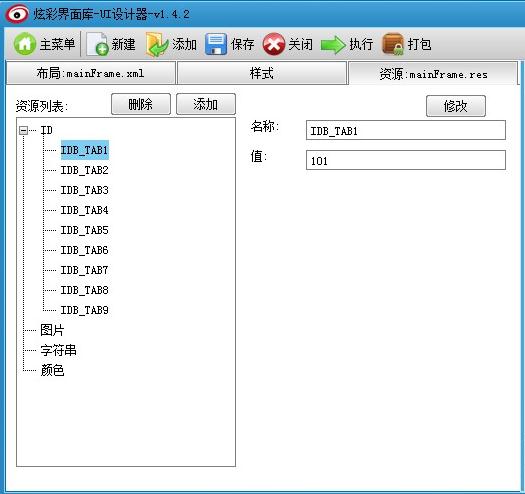Click the 添加 folder icon in toolbar

[157, 44]
